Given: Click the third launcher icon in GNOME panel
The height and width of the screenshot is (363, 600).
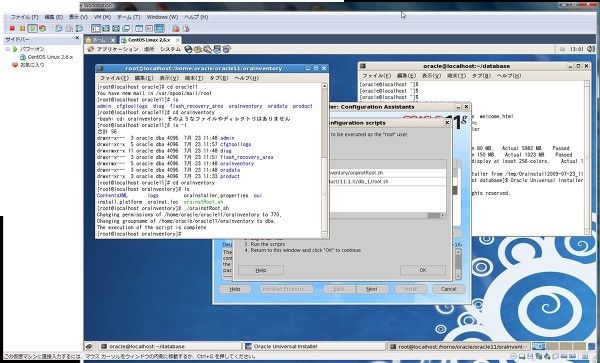Looking at the screenshot, I should [x=207, y=49].
